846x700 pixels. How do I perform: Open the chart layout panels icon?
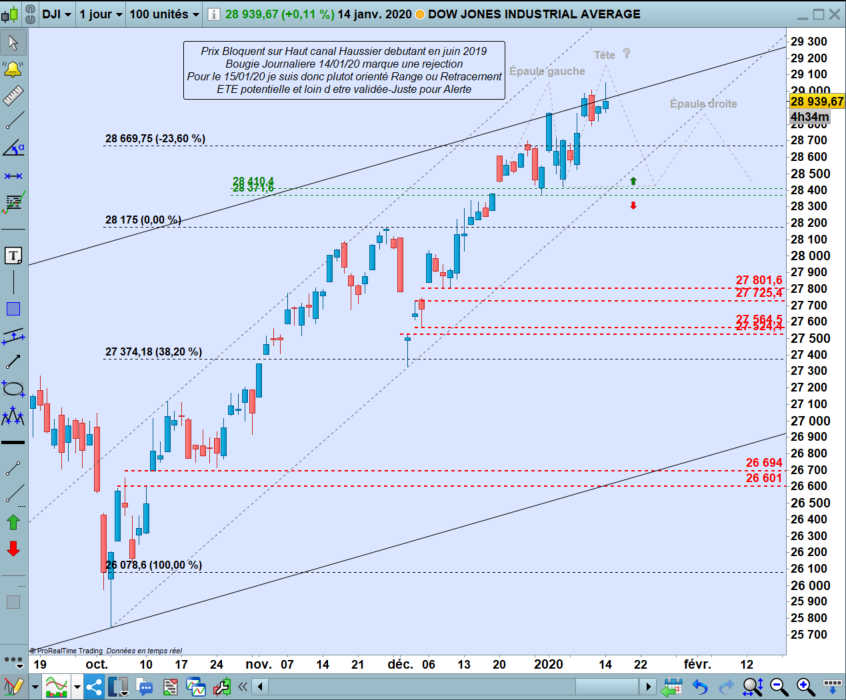118,687
